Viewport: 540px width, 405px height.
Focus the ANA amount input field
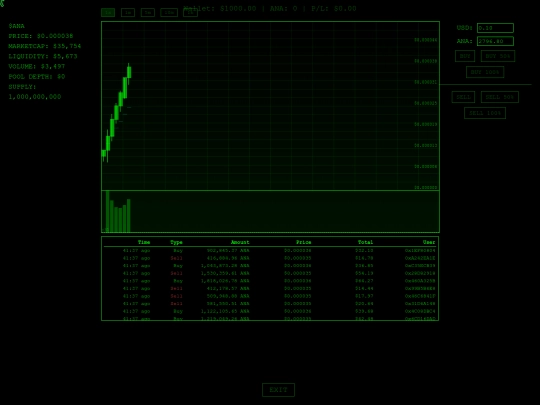(495, 41)
